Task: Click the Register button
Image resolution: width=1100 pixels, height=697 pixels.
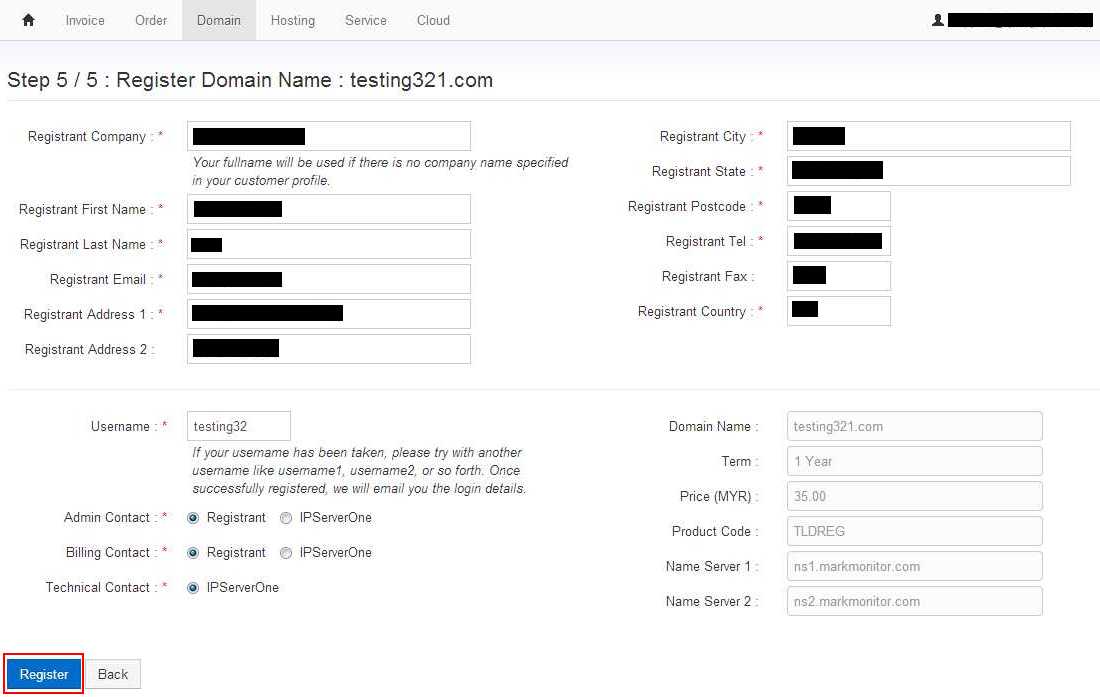Action: tap(43, 674)
